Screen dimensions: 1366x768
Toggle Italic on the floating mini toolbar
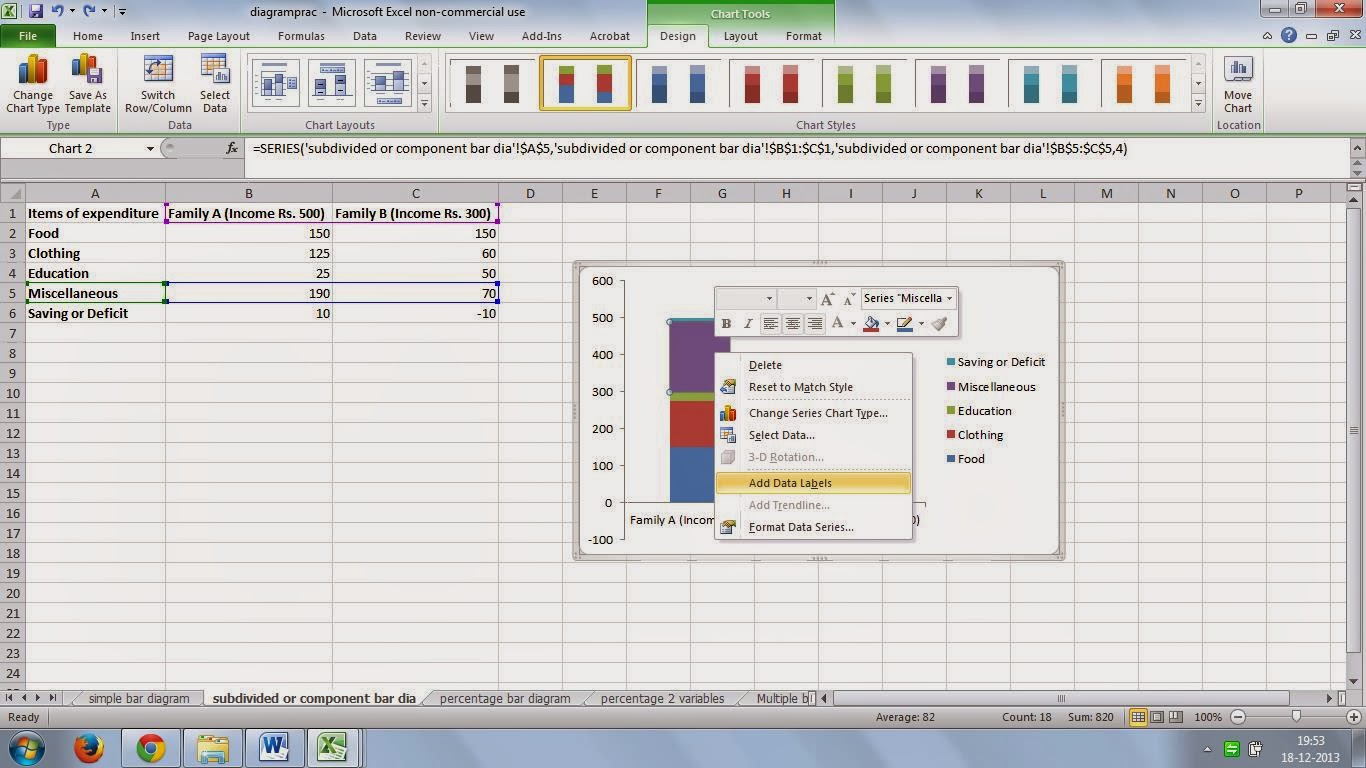tap(747, 323)
